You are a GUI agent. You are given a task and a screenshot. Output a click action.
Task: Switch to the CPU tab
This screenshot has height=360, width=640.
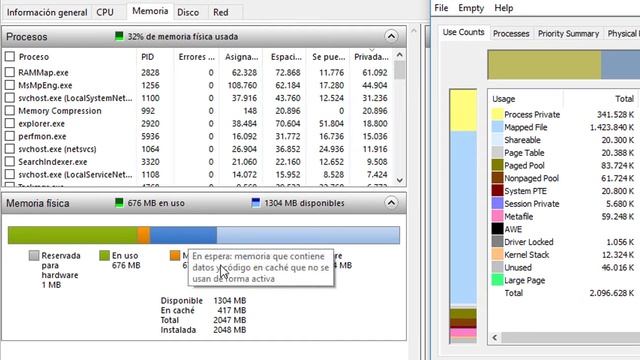click(105, 12)
